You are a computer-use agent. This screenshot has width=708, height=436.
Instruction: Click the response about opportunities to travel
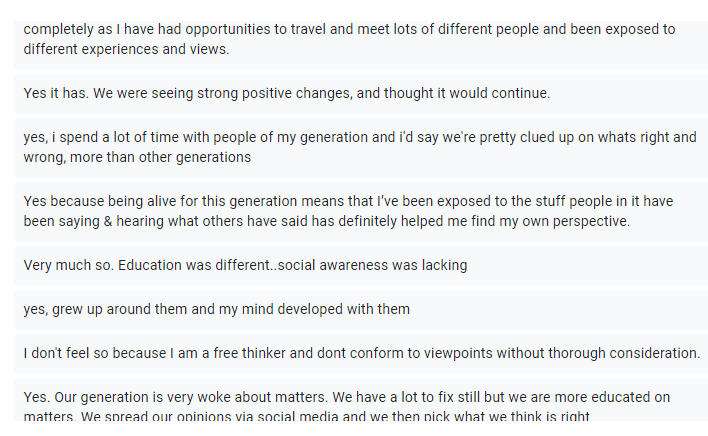click(360, 38)
